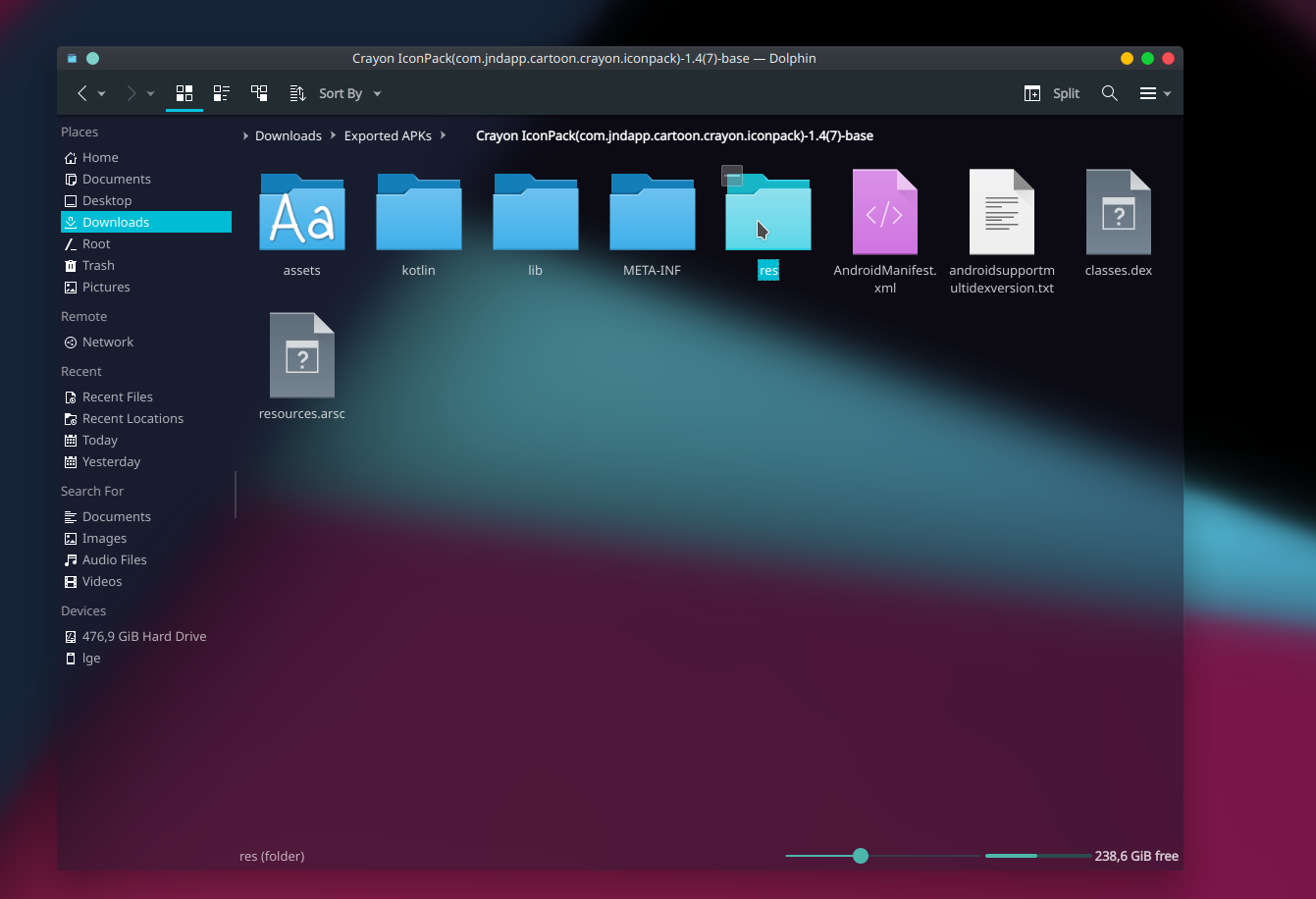Go back using the back arrow
Image resolution: width=1316 pixels, height=899 pixels.
click(x=82, y=93)
